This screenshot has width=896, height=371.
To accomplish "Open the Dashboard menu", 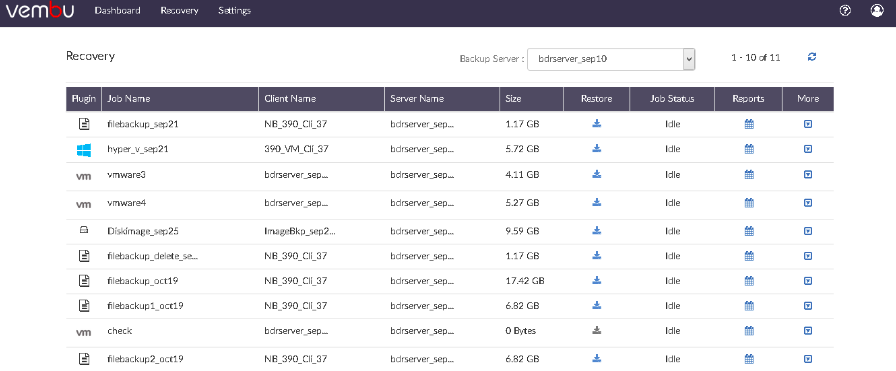I will [118, 11].
